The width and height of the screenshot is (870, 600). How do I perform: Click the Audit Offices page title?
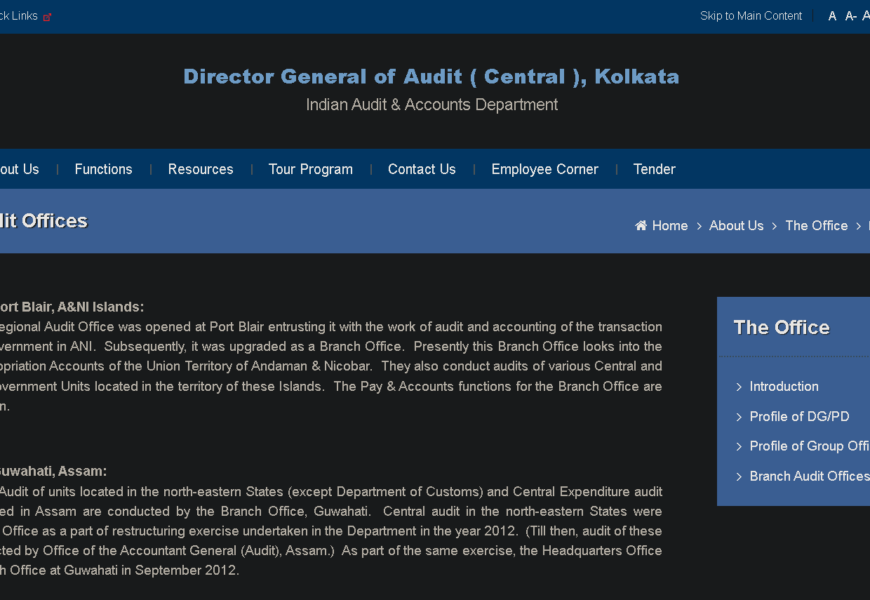[x=44, y=221]
